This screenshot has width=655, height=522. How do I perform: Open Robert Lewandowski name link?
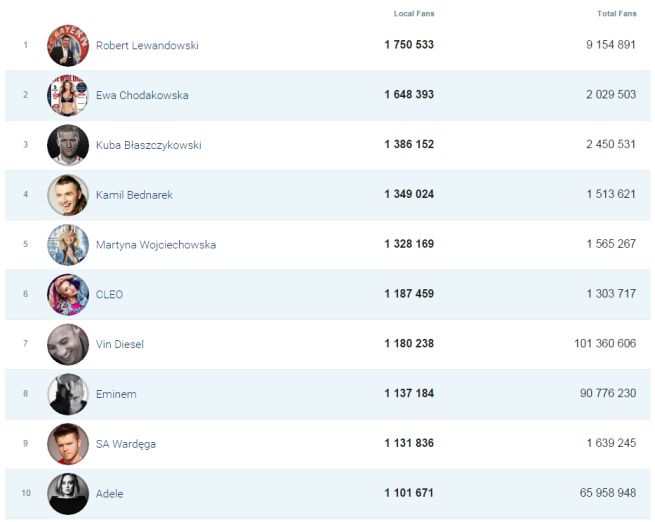147,45
